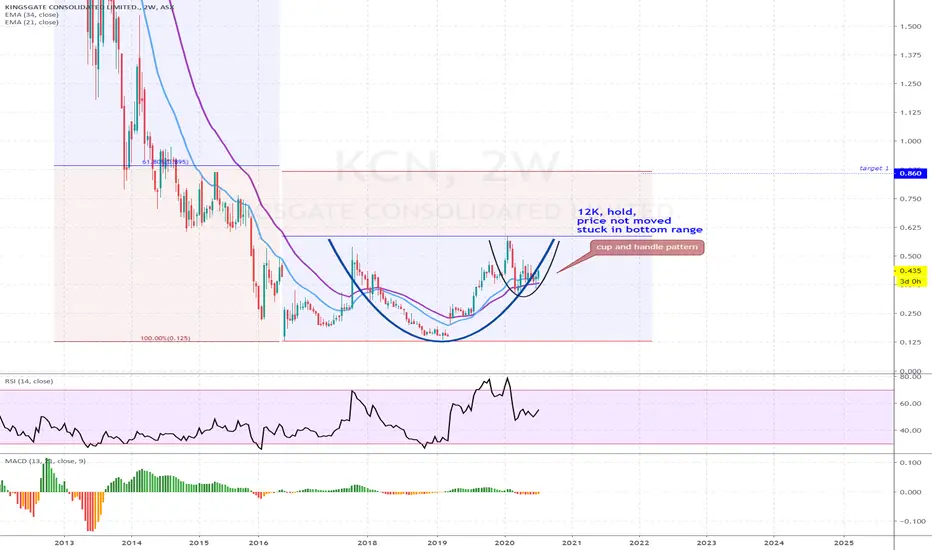Screen dimensions: 932x550
Task: Click 1.125 on the price axis
Action: (911, 112)
